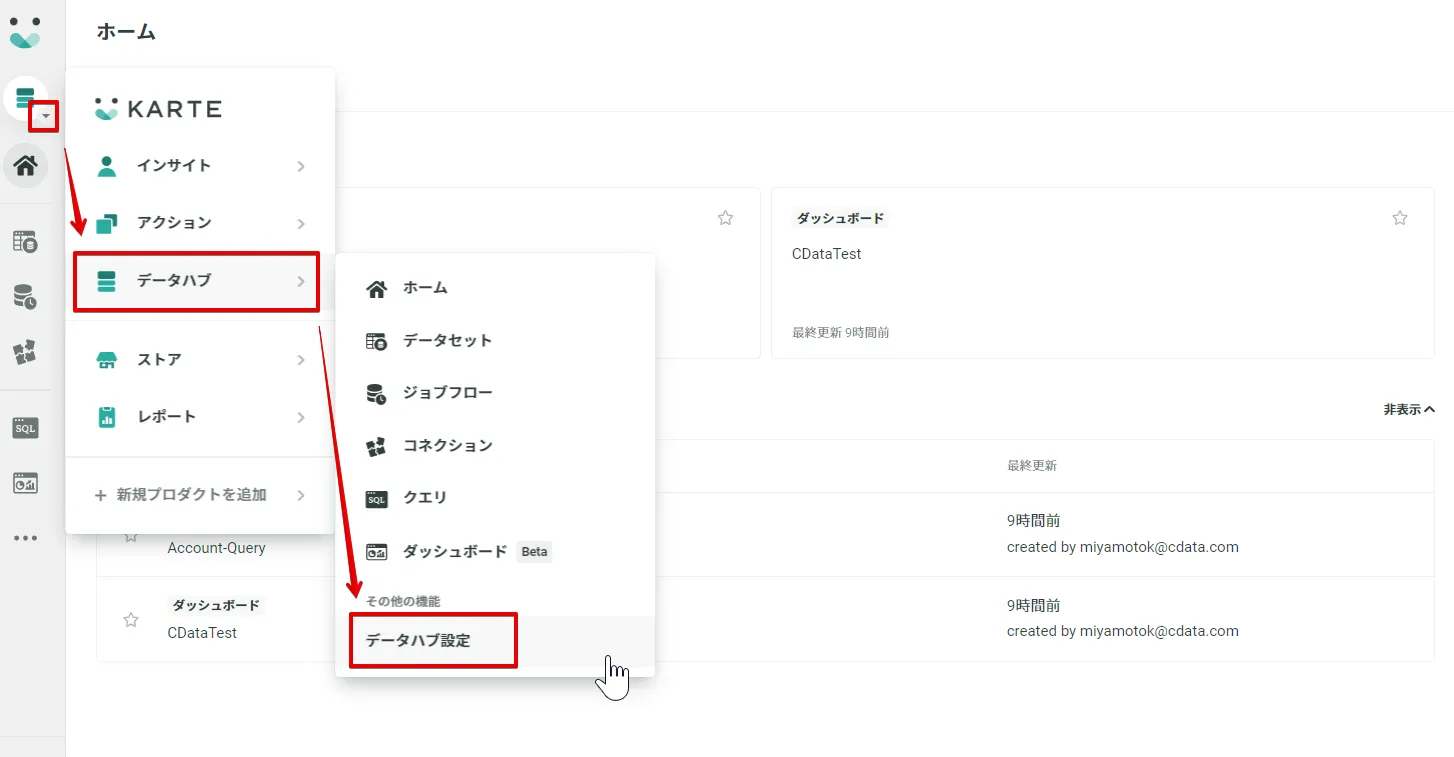Click the KARTE logo at top left
The height and width of the screenshot is (757, 1454).
pyautogui.click(x=25, y=33)
